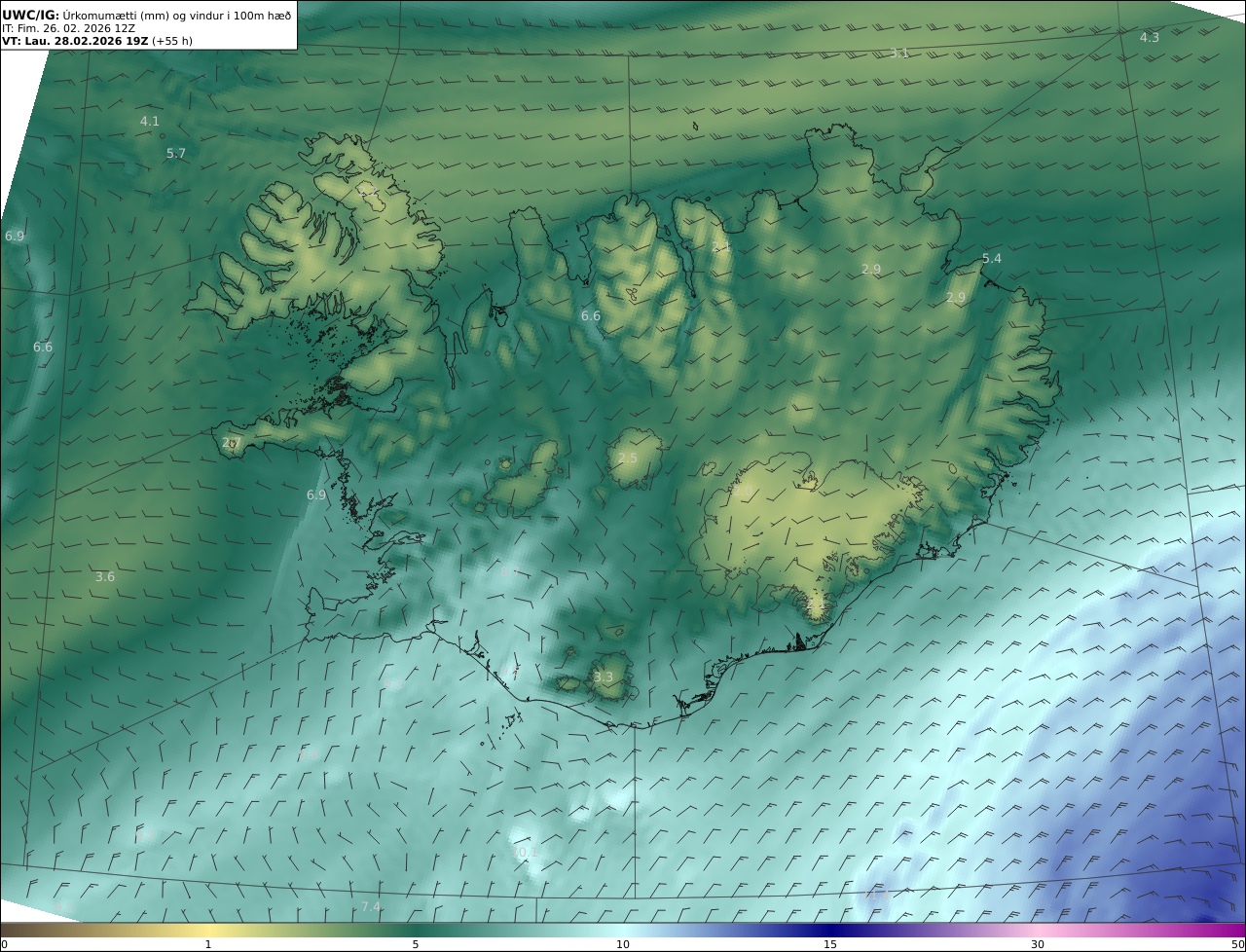
Task: Select the '5' tick on the color scale
Action: 416,944
